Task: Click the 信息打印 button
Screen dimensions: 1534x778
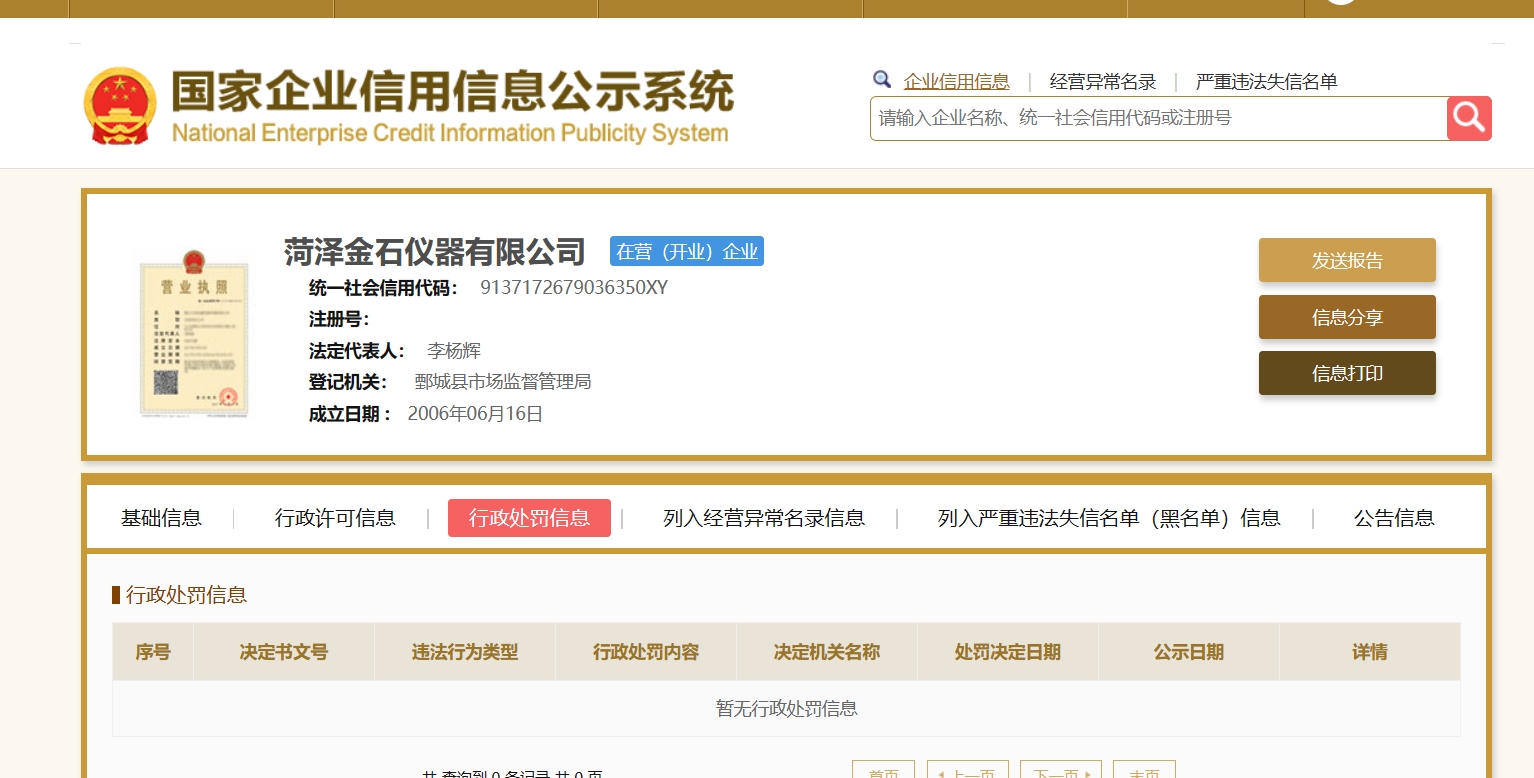Action: click(1347, 373)
